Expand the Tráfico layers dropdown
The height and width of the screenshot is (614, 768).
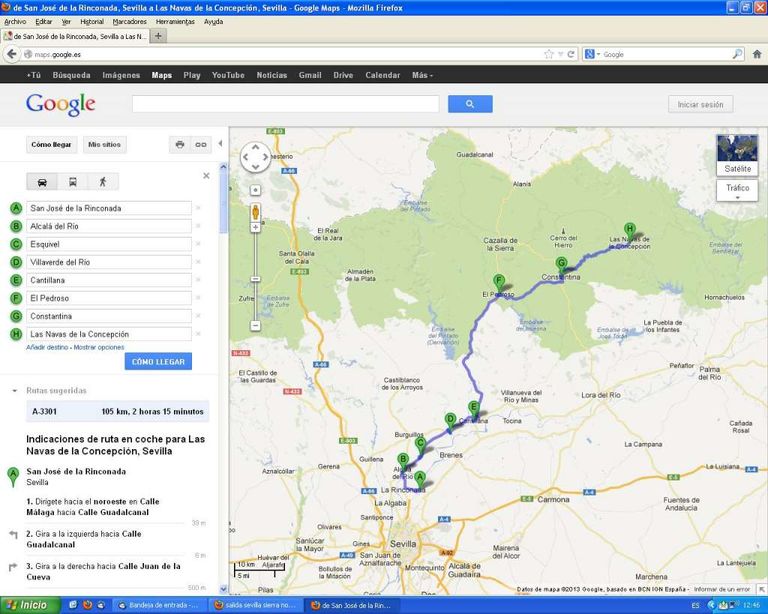[737, 190]
